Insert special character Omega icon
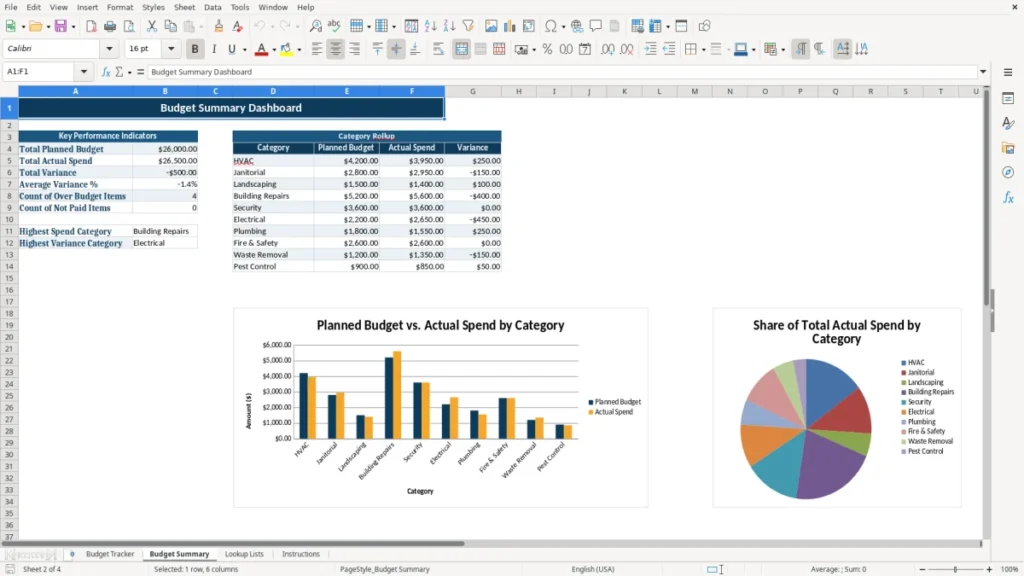Screen dimensions: 1024x576 [551, 26]
